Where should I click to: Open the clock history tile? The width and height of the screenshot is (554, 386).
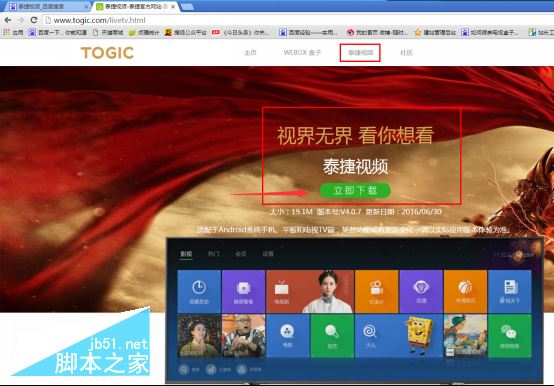(x=199, y=291)
